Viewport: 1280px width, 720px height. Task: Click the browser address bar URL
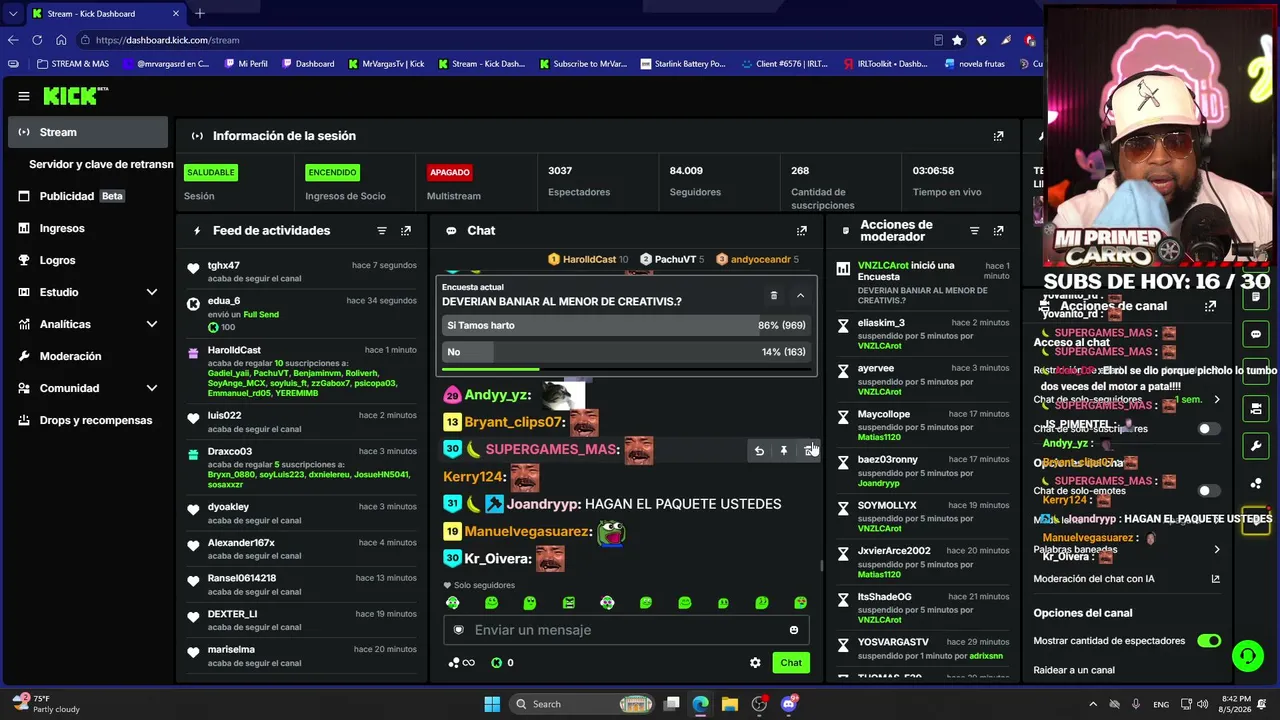pos(167,40)
